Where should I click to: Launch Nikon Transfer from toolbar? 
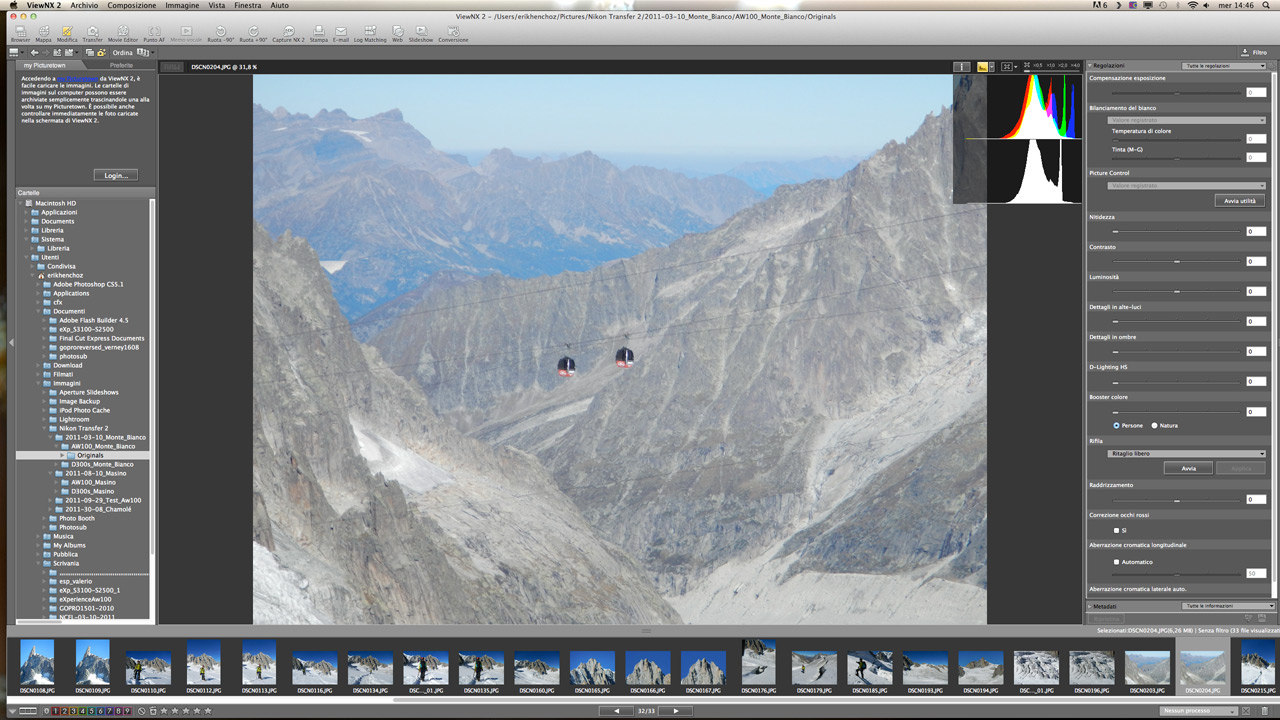point(92,34)
